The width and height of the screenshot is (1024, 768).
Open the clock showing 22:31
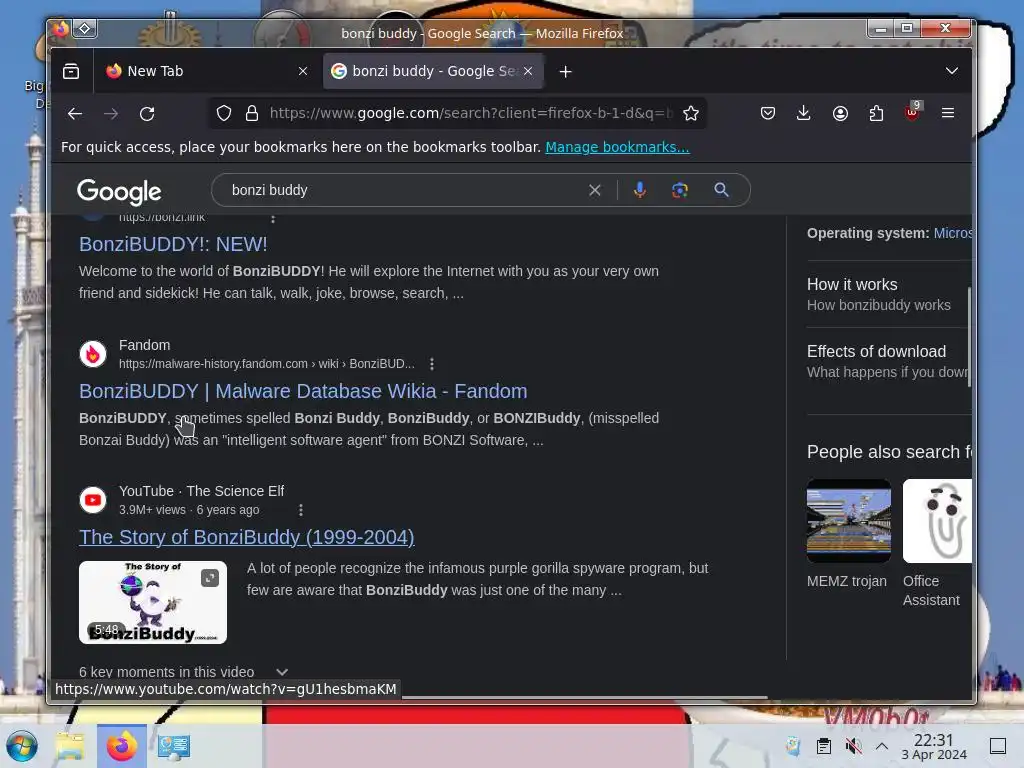pos(934,746)
